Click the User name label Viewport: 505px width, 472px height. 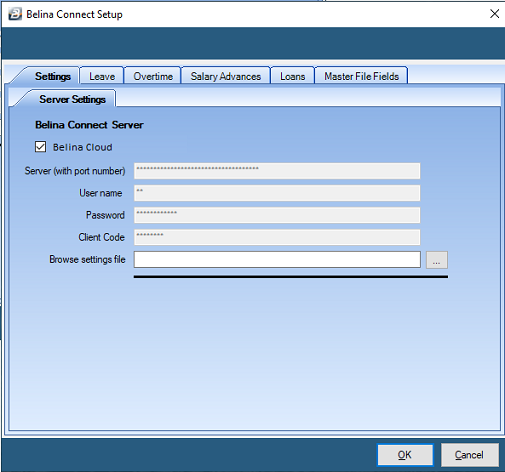101,193
